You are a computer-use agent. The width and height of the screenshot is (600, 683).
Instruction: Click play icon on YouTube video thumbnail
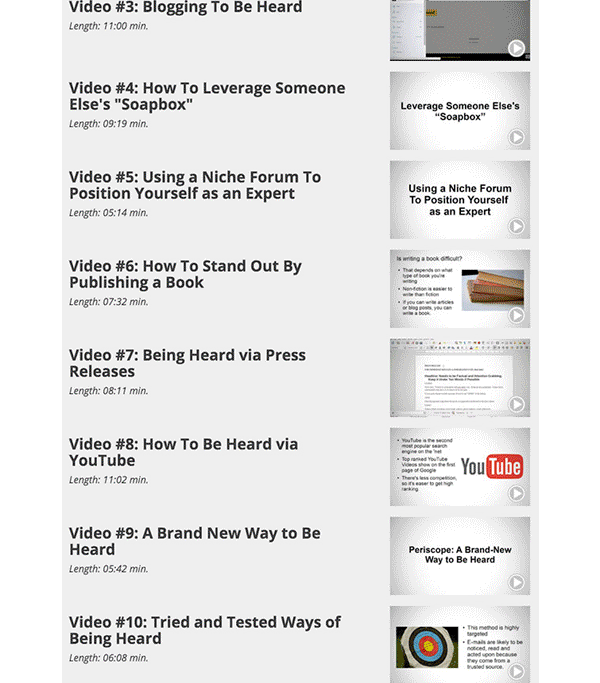click(x=516, y=493)
